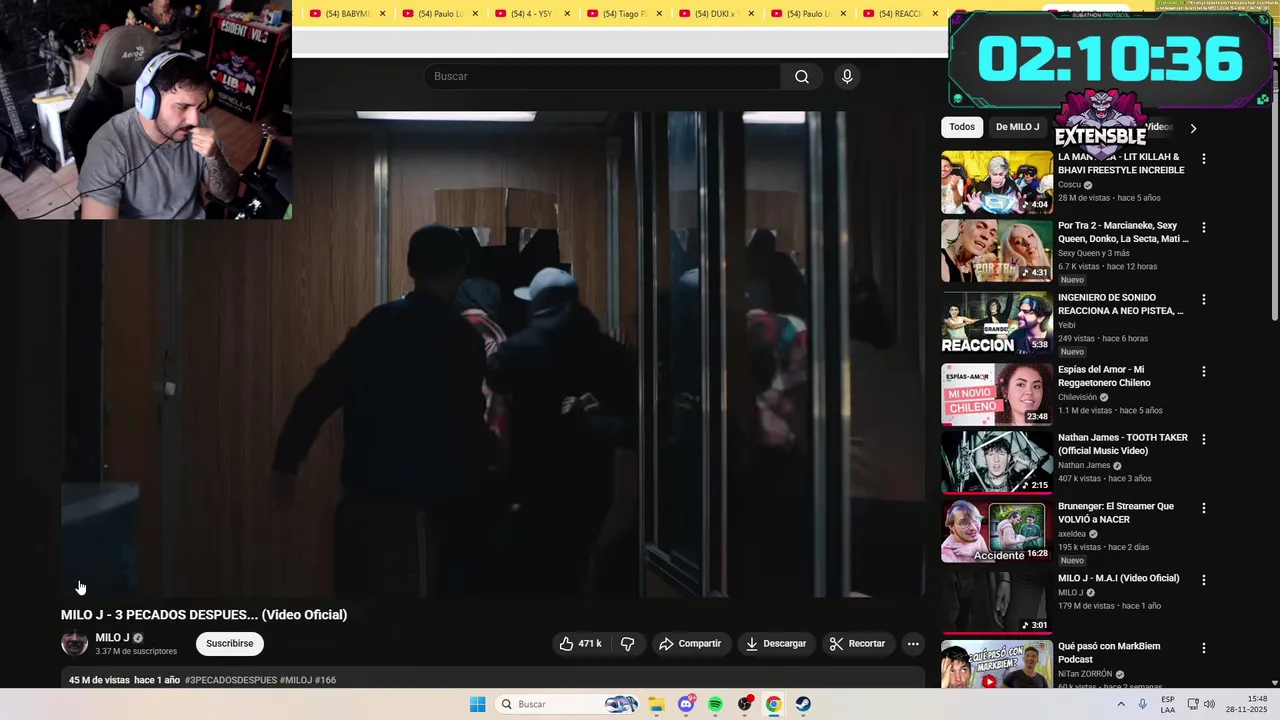Open options menu for LIT KILLAH & BHAVI video

pyautogui.click(x=1204, y=159)
